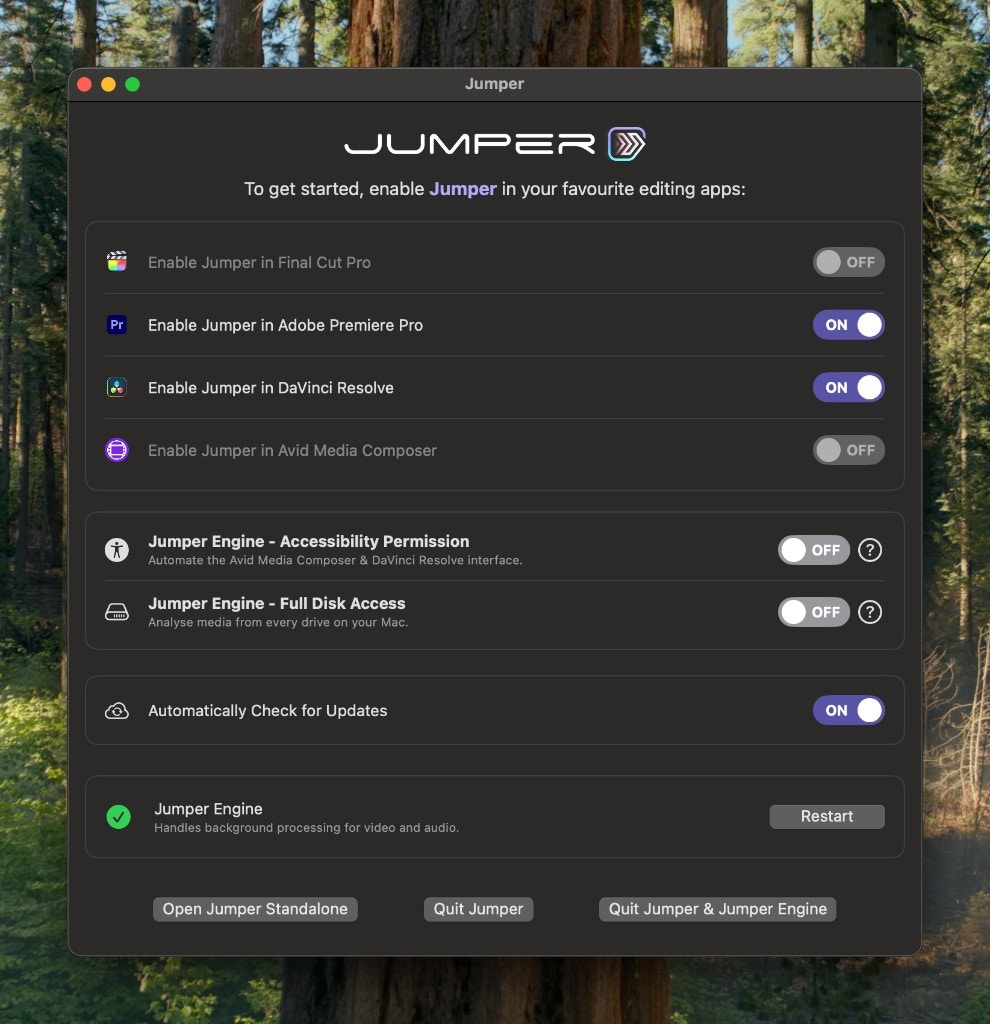Click the cloud update check icon
Screen dimensions: 990x1024
(117, 711)
